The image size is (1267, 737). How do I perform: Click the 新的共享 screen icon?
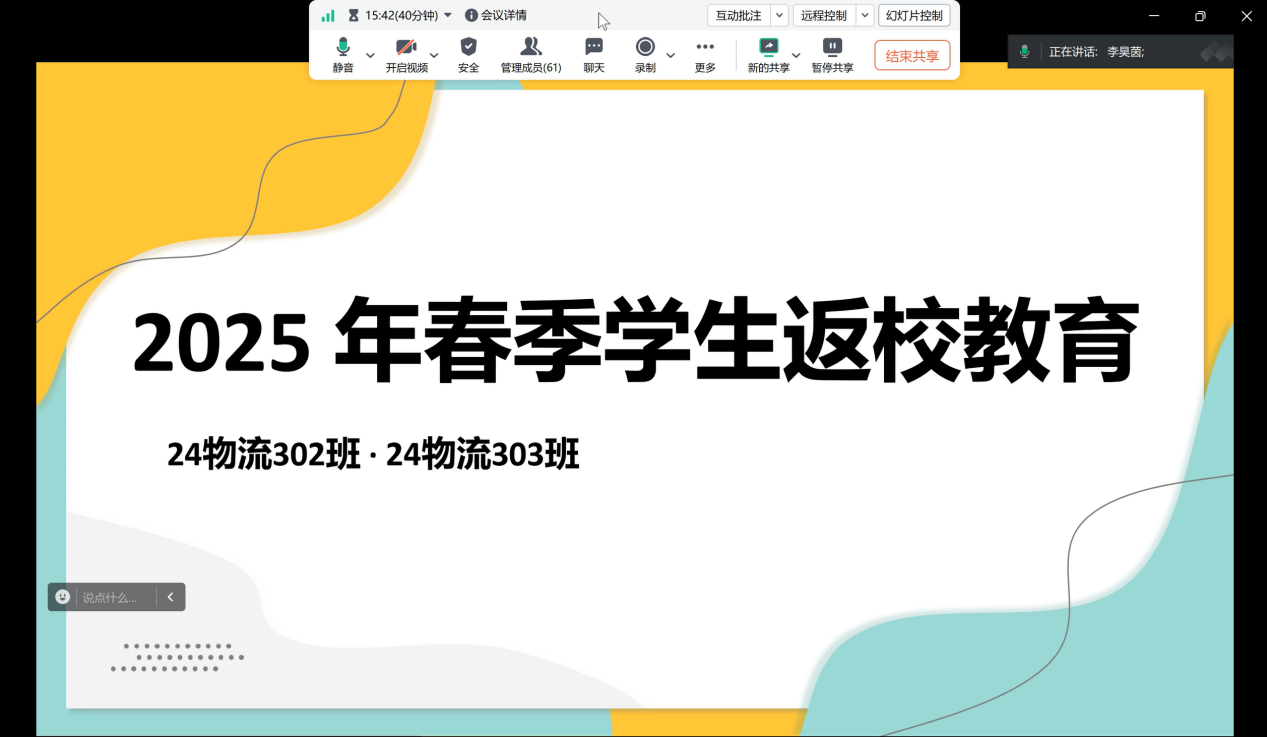click(x=768, y=48)
